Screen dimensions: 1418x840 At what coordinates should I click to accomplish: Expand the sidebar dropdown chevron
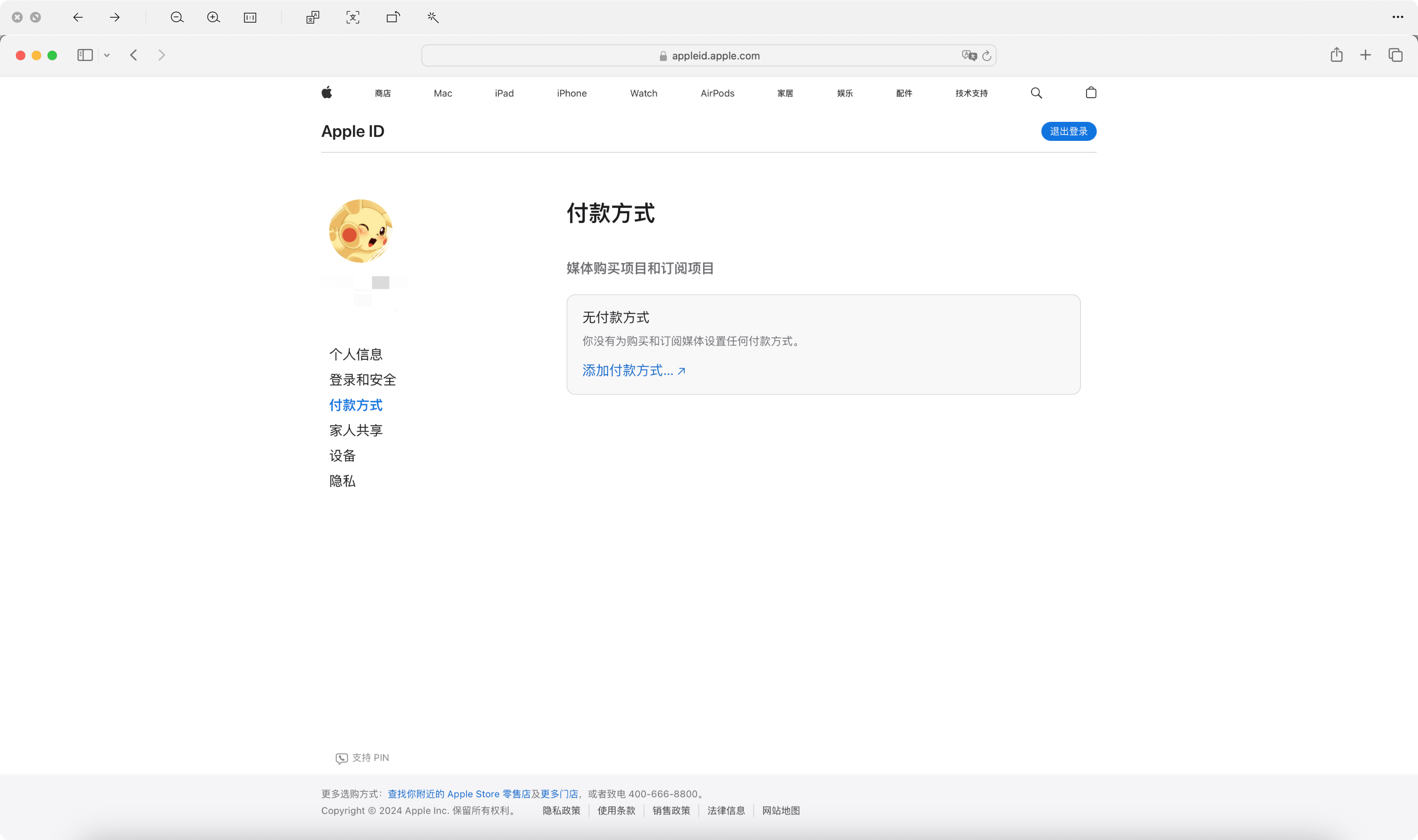tap(106, 55)
